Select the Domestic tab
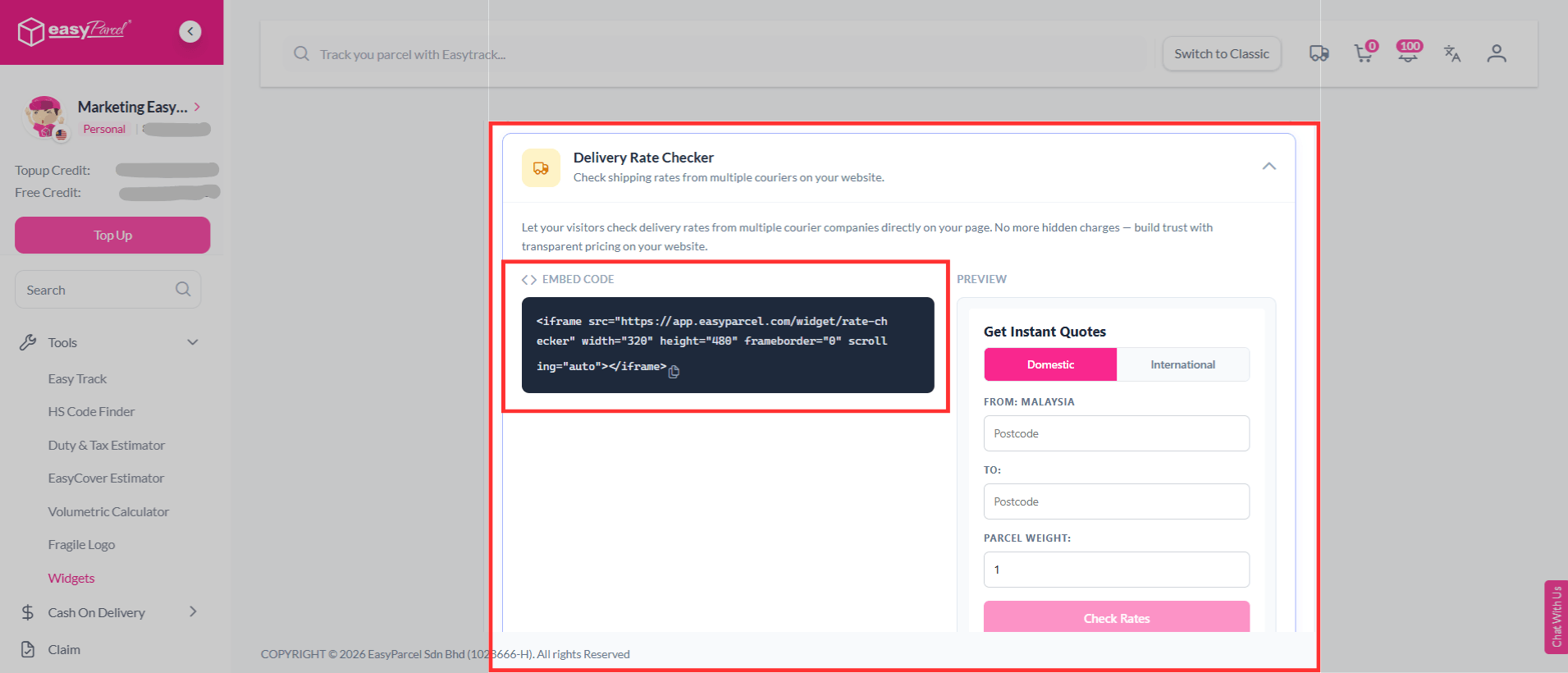The height and width of the screenshot is (673, 1568). (x=1050, y=364)
